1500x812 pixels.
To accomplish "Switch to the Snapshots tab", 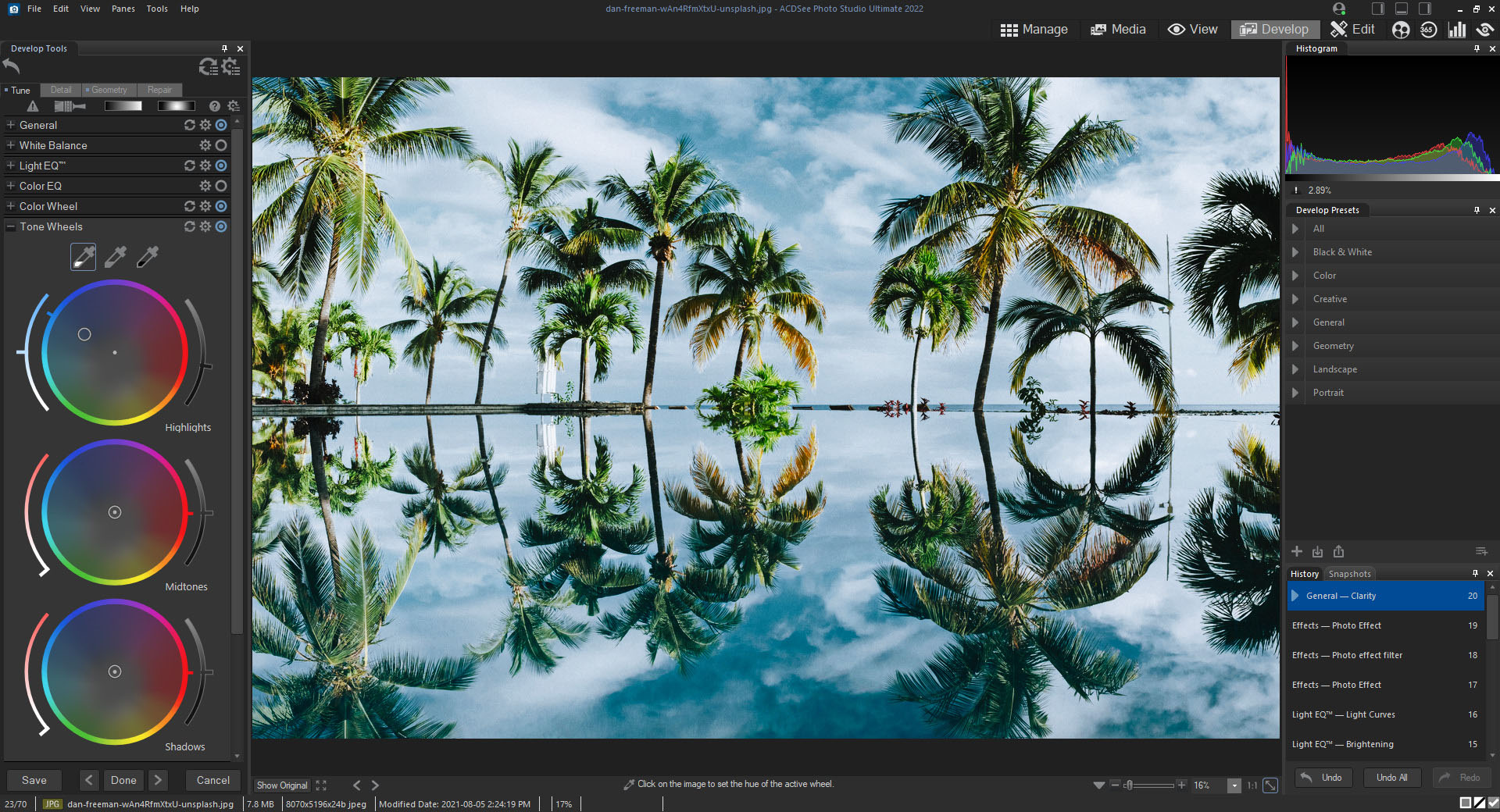I will tap(1350, 573).
